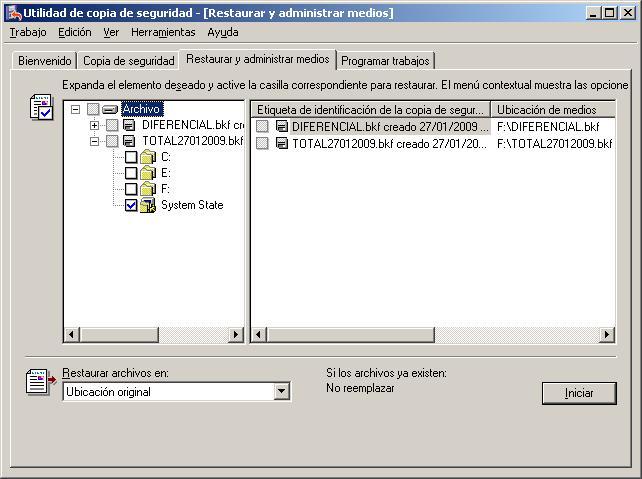Click TOTAL27012009.bkf backup icon in right list
The height and width of the screenshot is (479, 642).
pos(281,143)
